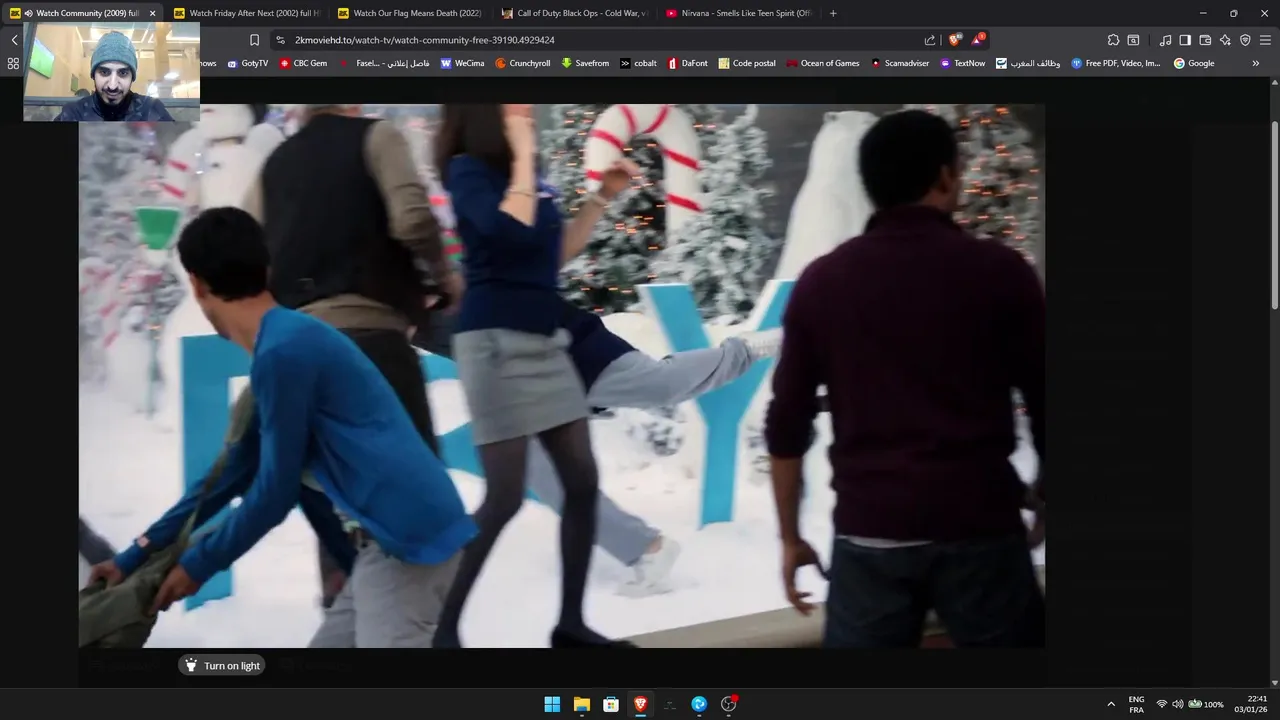Open Microsoft Store from taskbar
The height and width of the screenshot is (720, 1280).
(611, 704)
